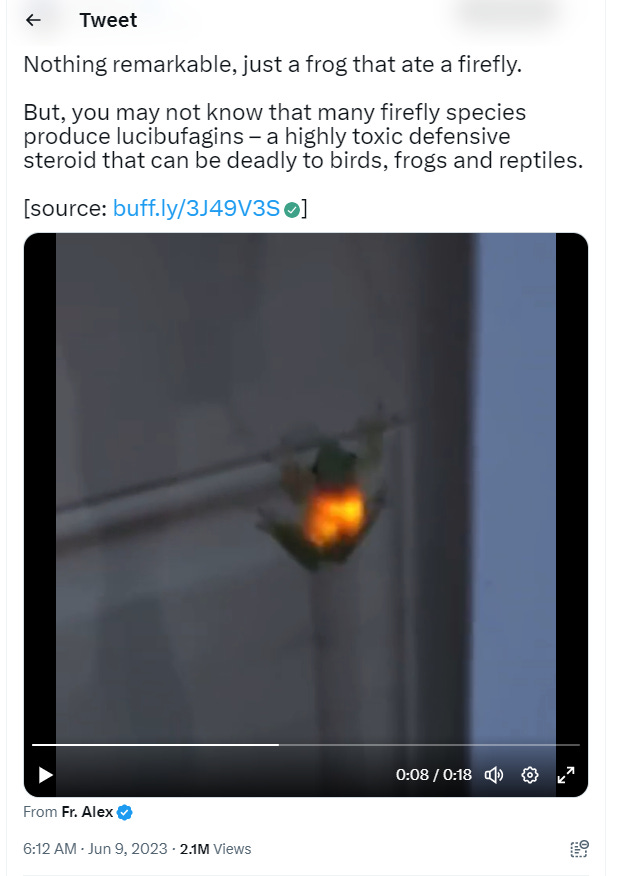The height and width of the screenshot is (876, 618).
Task: Play the frog video
Action: pos(45,775)
